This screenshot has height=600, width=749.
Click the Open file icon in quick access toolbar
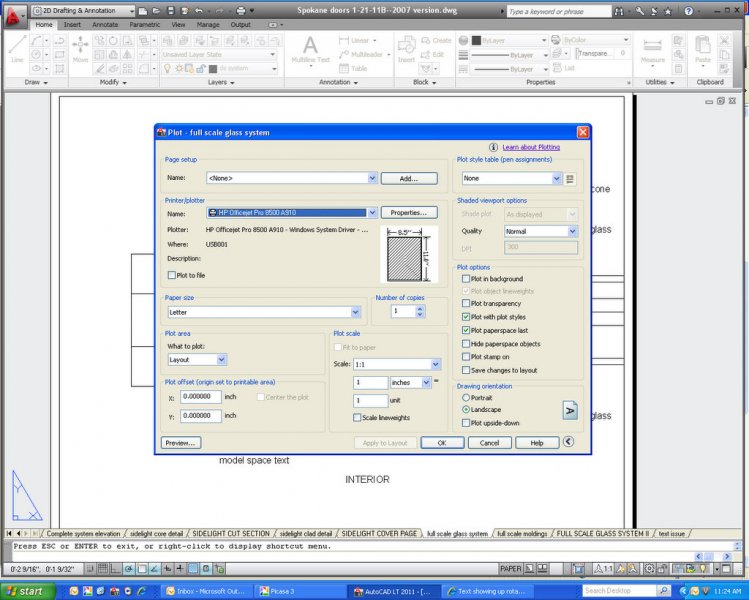coord(156,11)
